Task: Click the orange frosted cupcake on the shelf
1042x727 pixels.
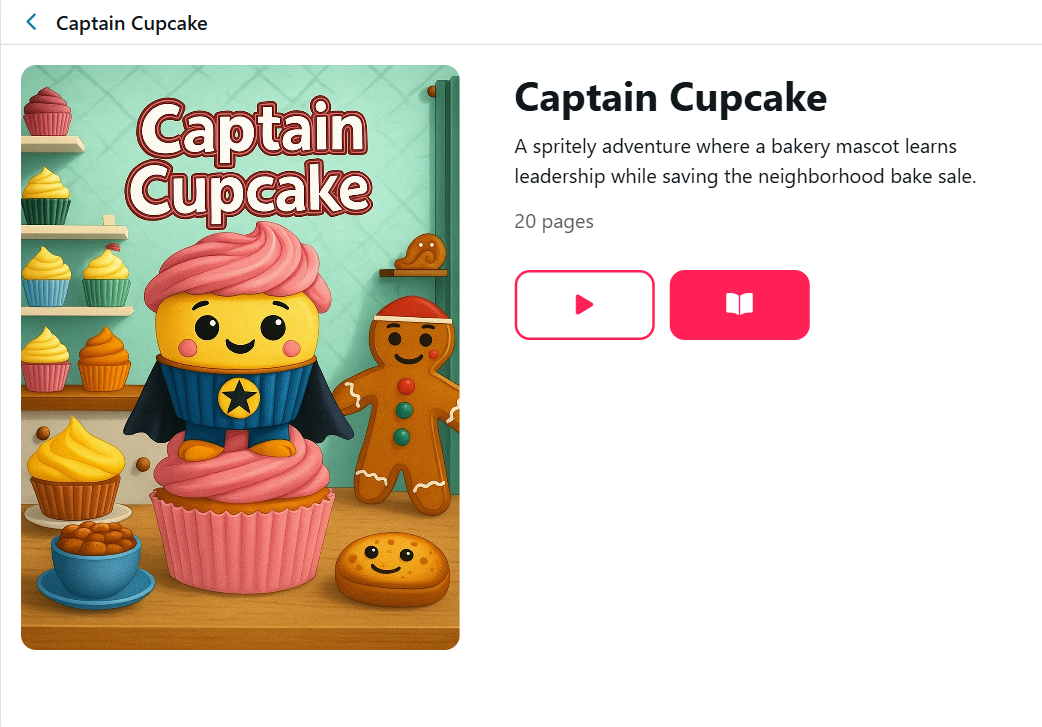Action: 104,359
